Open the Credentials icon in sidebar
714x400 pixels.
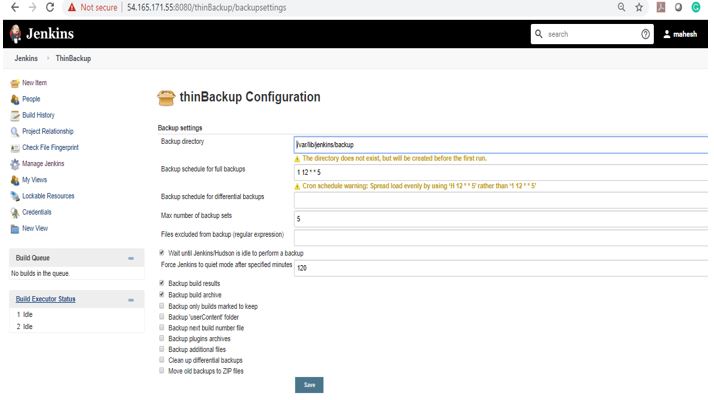point(14,212)
